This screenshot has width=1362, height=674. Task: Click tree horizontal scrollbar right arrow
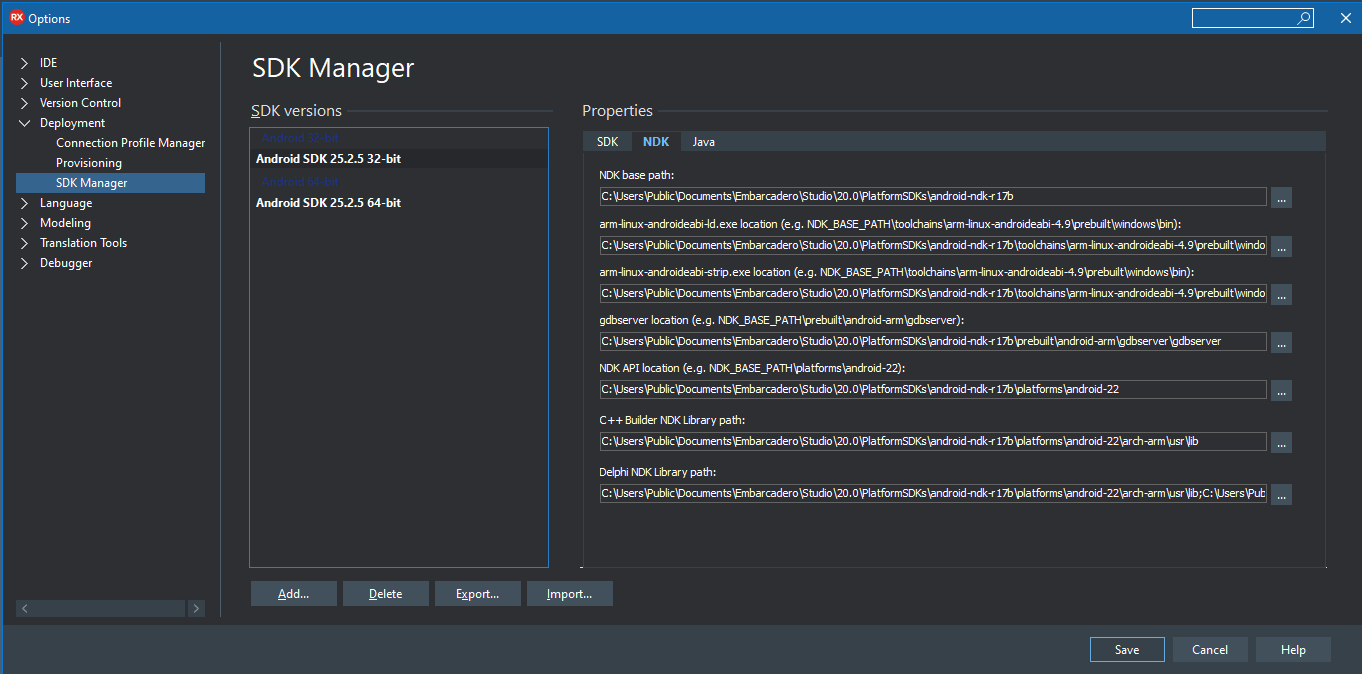coord(196,608)
